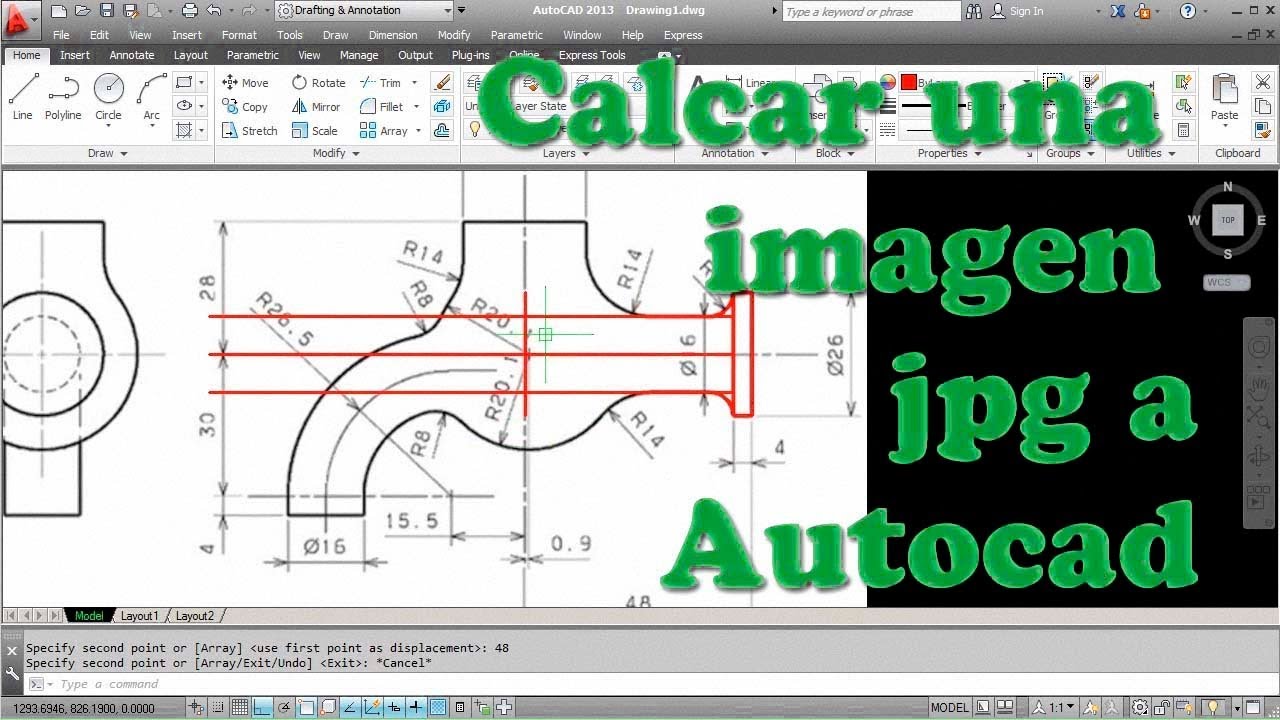Viewport: 1280px width, 720px height.
Task: Click the Save icon in quick access toolbar
Action: click(106, 11)
